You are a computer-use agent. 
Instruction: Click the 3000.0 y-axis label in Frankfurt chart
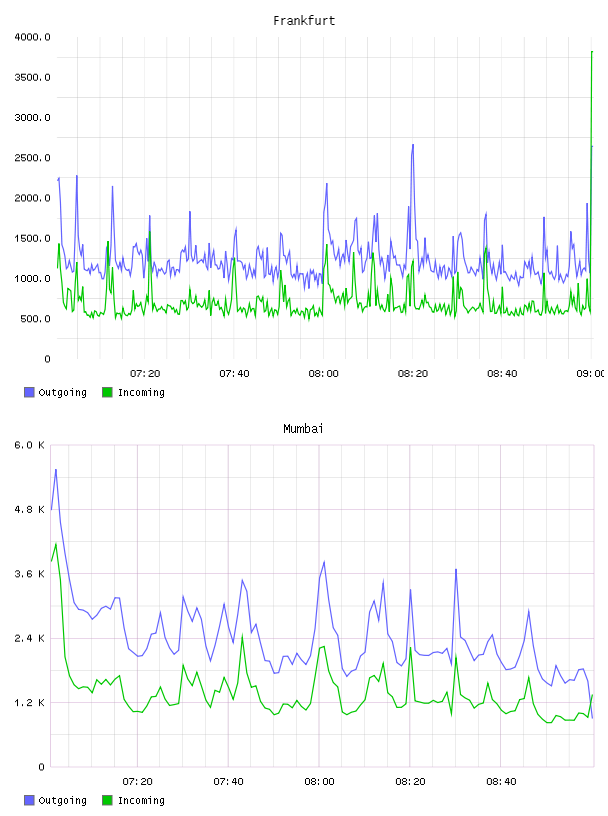(33, 118)
